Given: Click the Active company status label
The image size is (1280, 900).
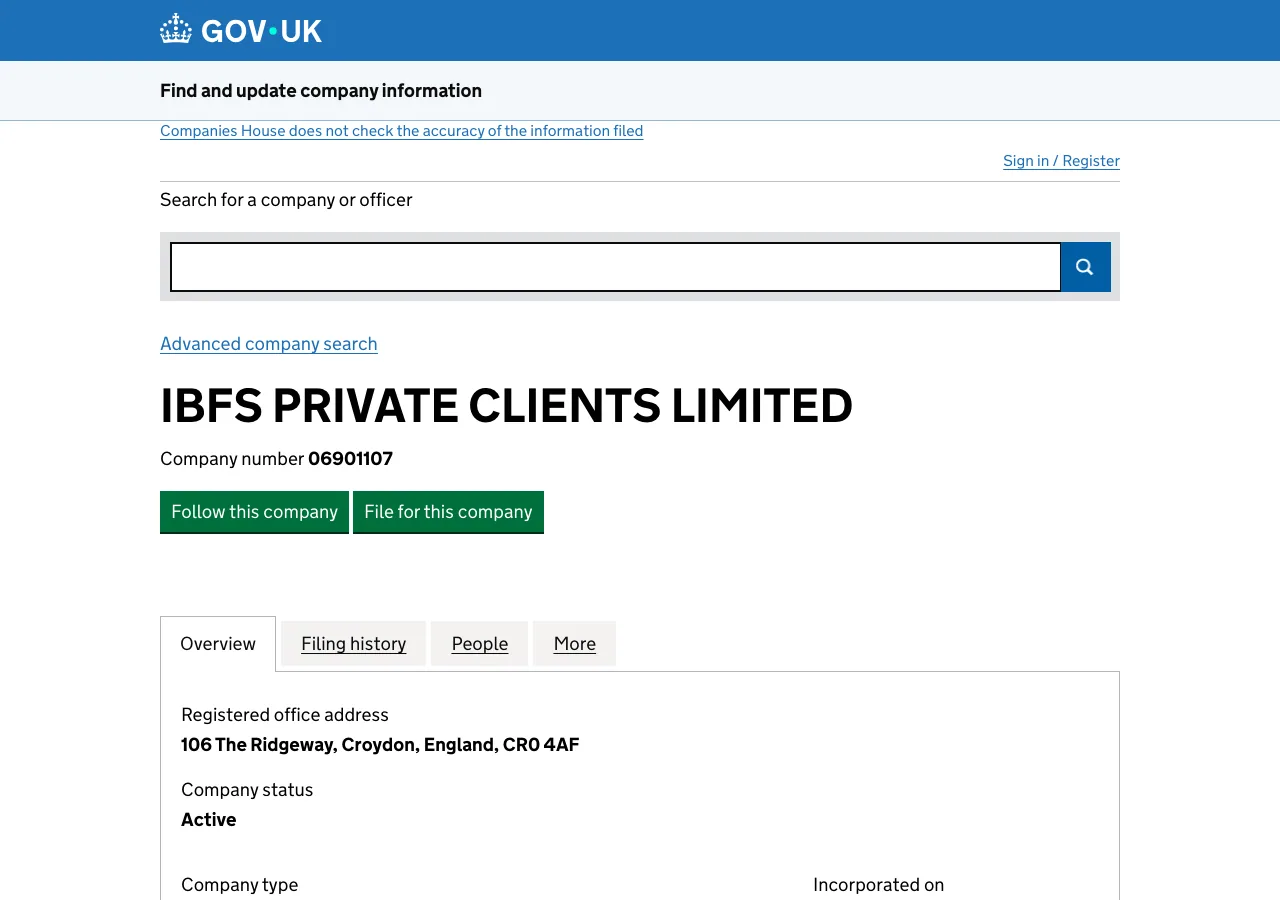Looking at the screenshot, I should [208, 819].
